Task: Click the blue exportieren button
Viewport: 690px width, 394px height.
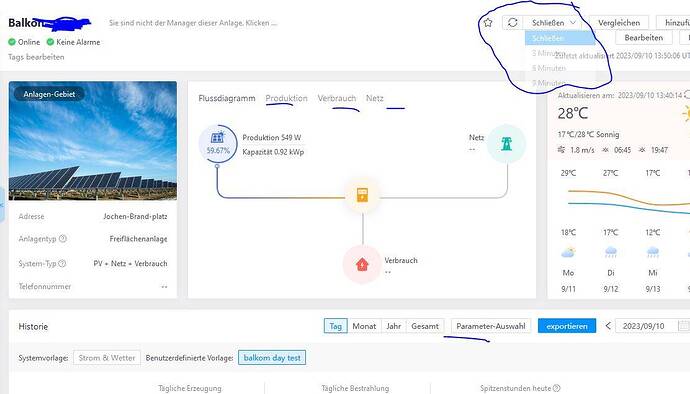Action: tap(567, 326)
